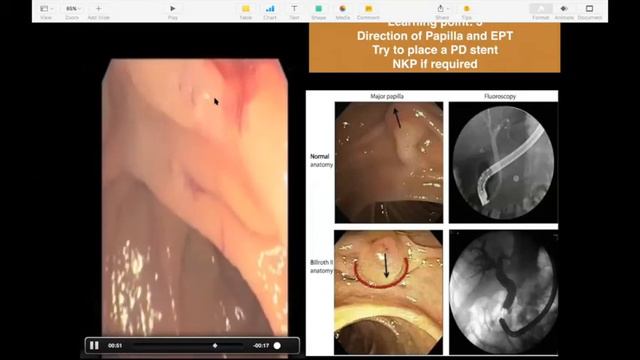Click the remaining time -00:17 label
This screenshot has height=360, width=640.
[x=261, y=346]
